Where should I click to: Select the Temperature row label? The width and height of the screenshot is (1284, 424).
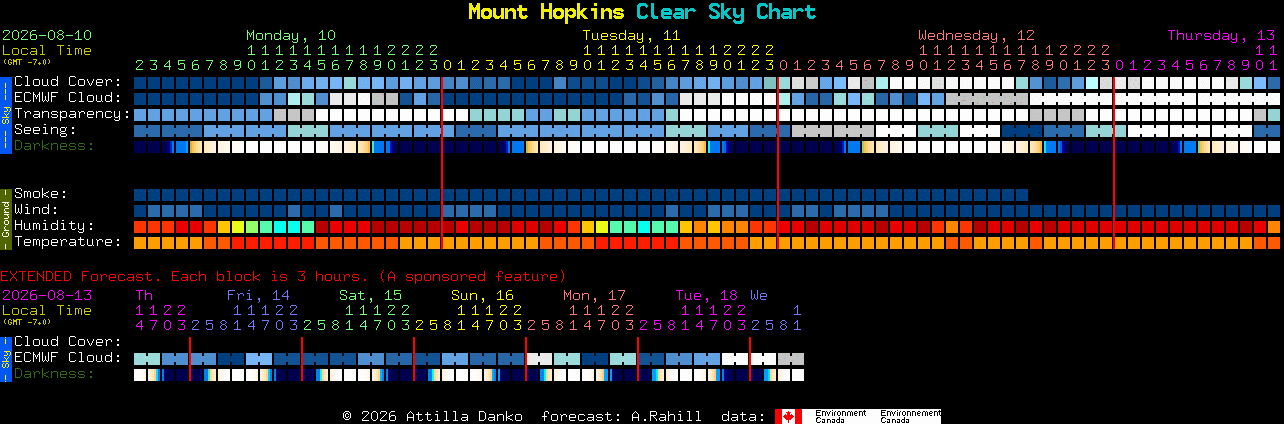tap(68, 242)
